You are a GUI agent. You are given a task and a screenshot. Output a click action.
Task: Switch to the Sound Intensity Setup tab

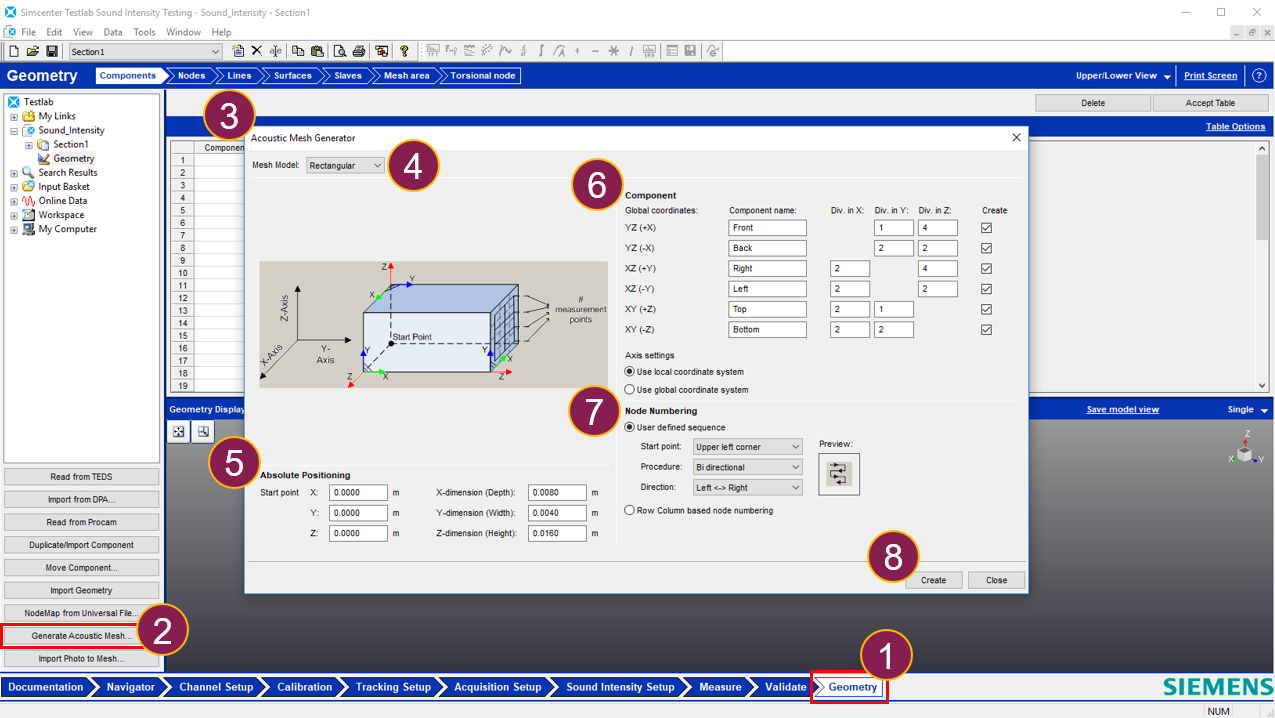tap(620, 687)
